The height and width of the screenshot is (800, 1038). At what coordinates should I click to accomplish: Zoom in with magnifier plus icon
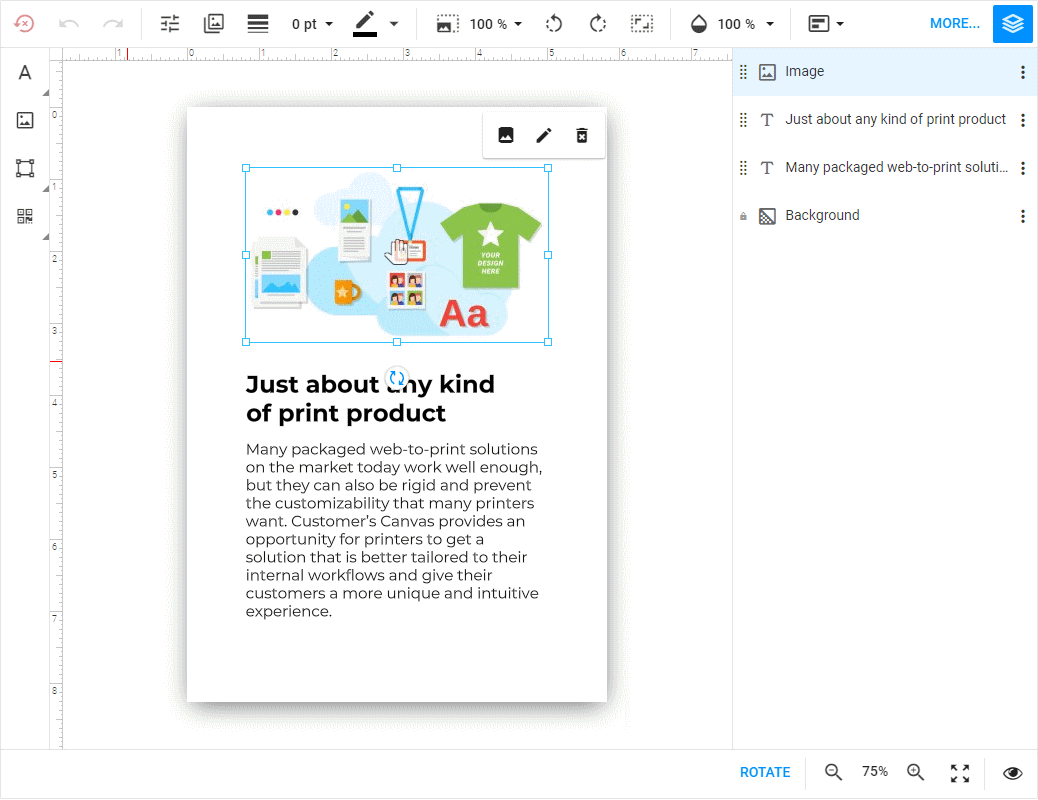tap(916, 772)
